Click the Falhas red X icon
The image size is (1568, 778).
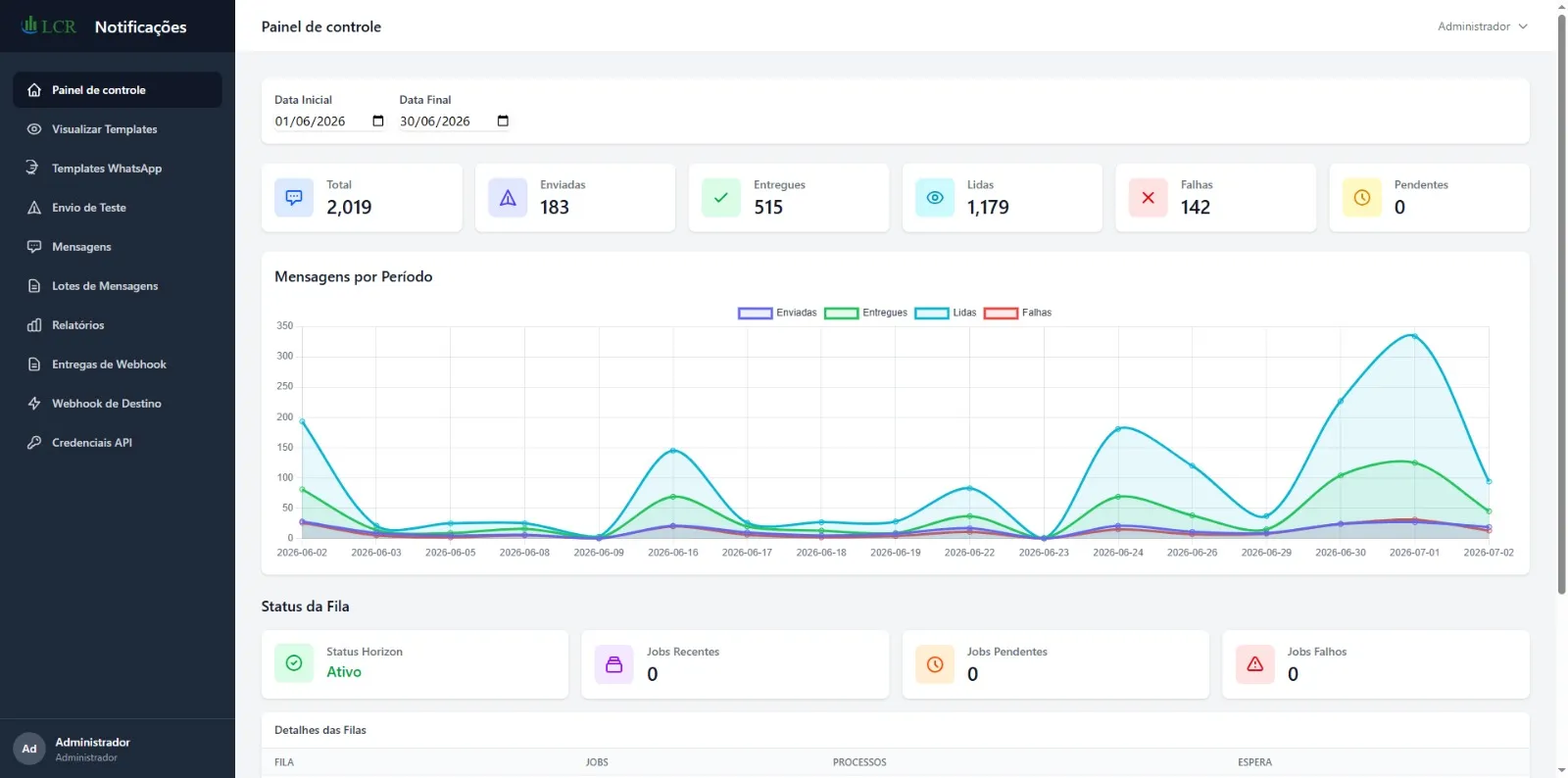[x=1149, y=198]
